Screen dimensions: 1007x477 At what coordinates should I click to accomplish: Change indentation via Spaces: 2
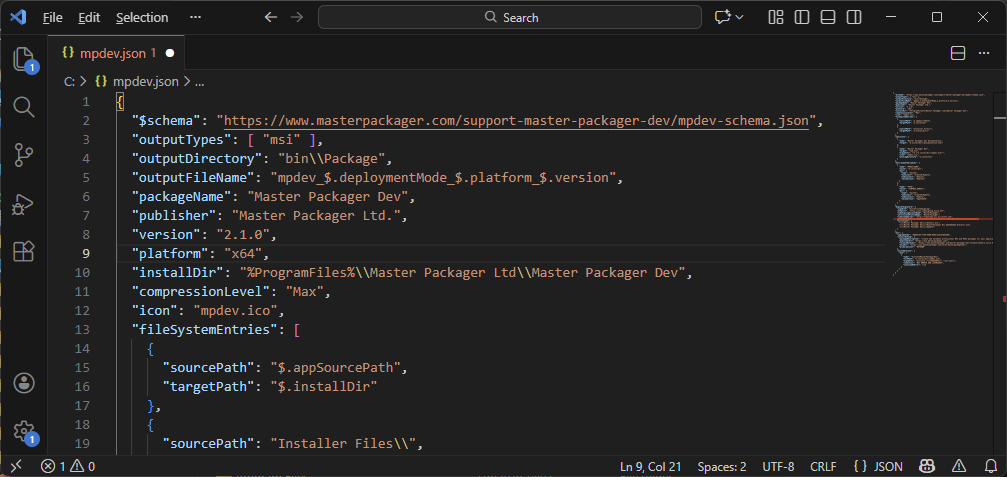(x=722, y=466)
